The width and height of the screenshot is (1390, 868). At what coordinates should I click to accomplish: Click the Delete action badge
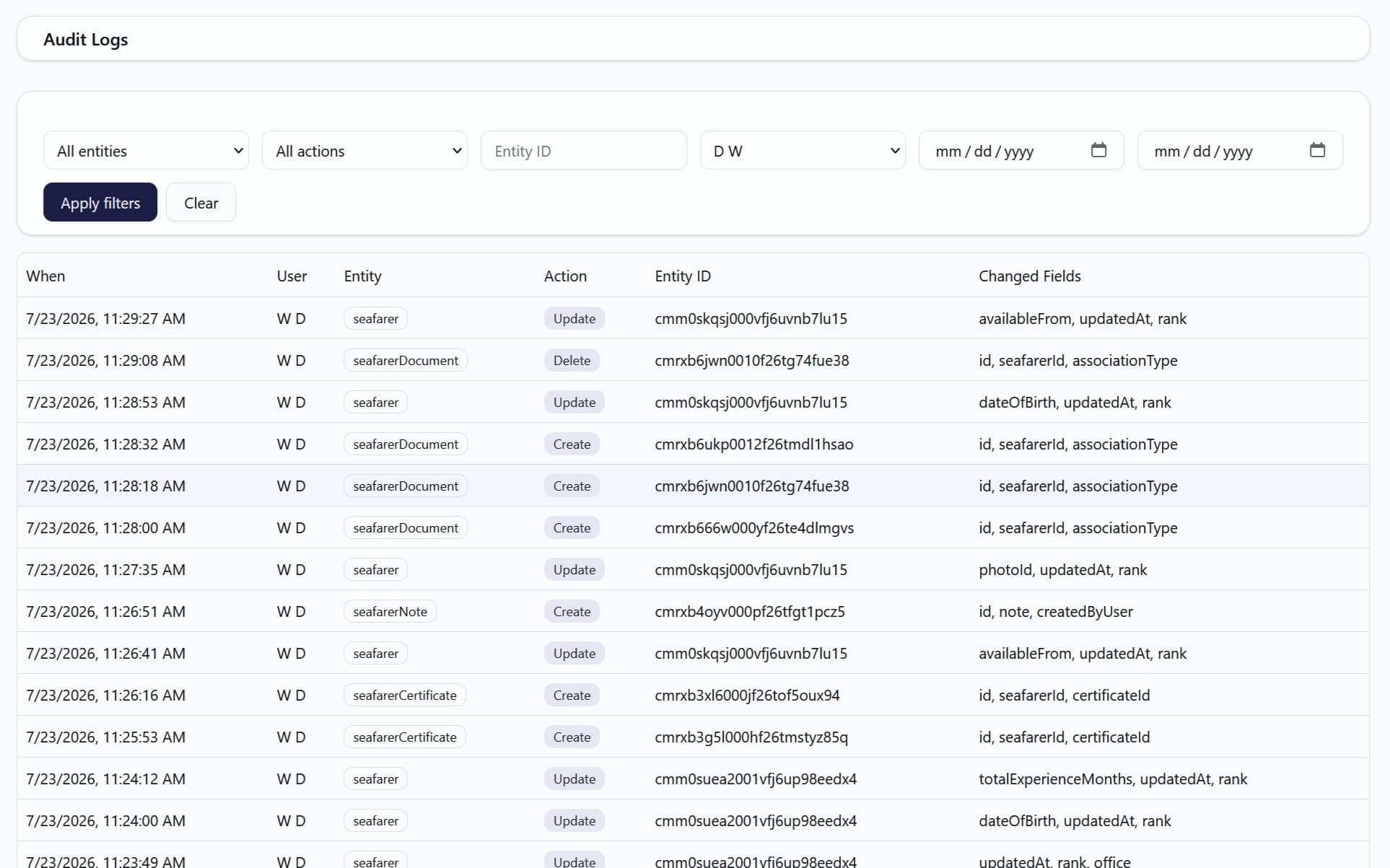(572, 360)
